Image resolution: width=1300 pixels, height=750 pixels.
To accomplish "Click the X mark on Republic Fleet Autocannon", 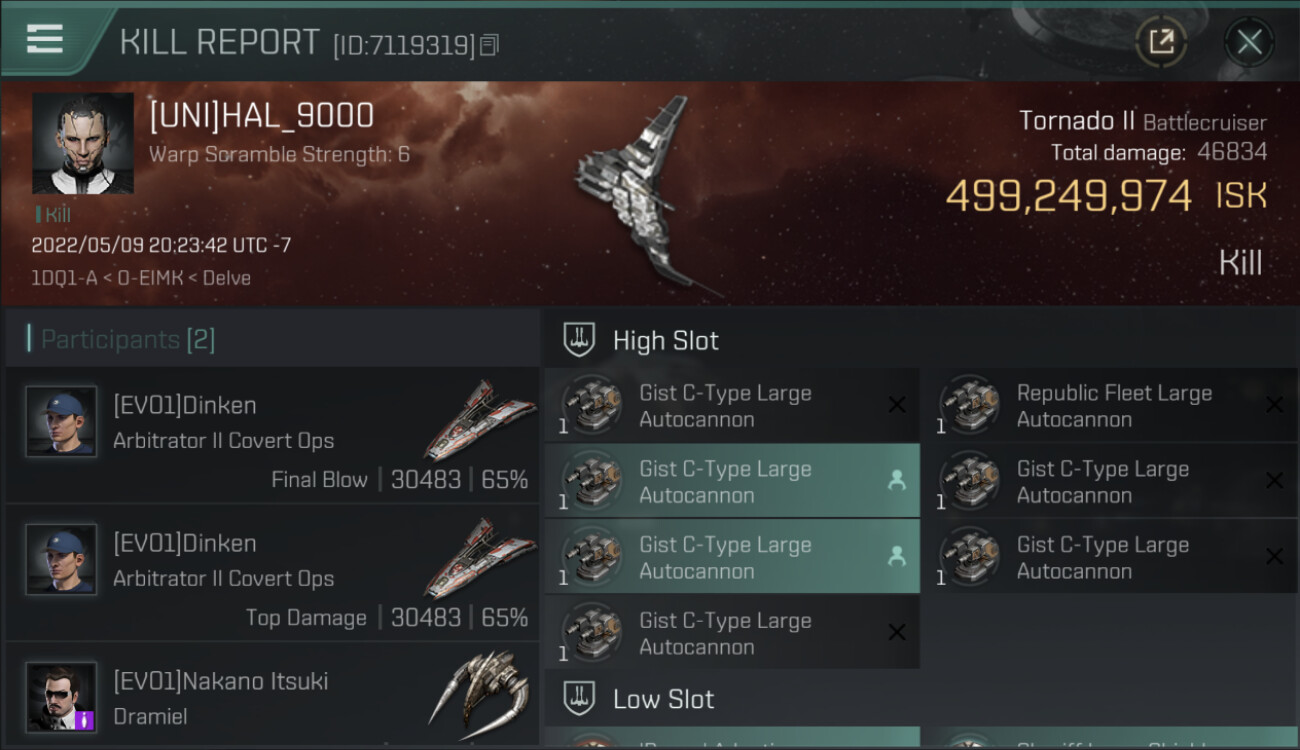I will click(x=1274, y=405).
